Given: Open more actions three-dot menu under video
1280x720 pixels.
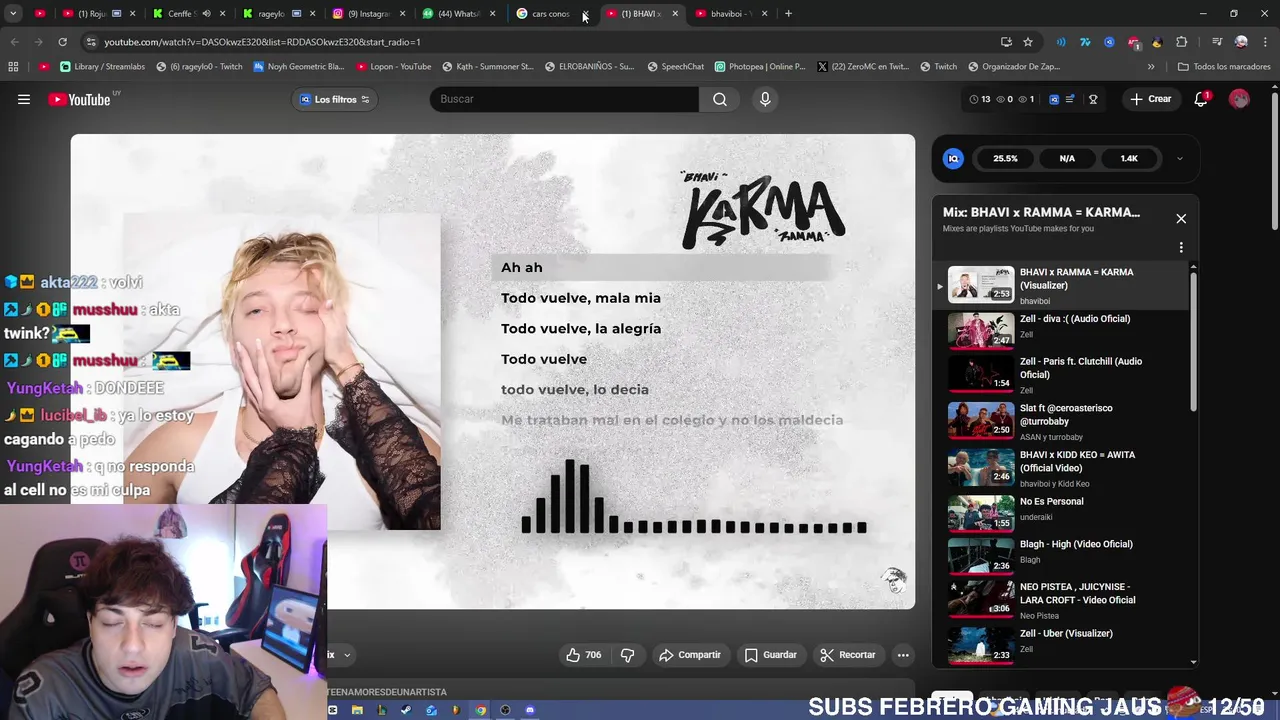Looking at the screenshot, I should pos(903,655).
